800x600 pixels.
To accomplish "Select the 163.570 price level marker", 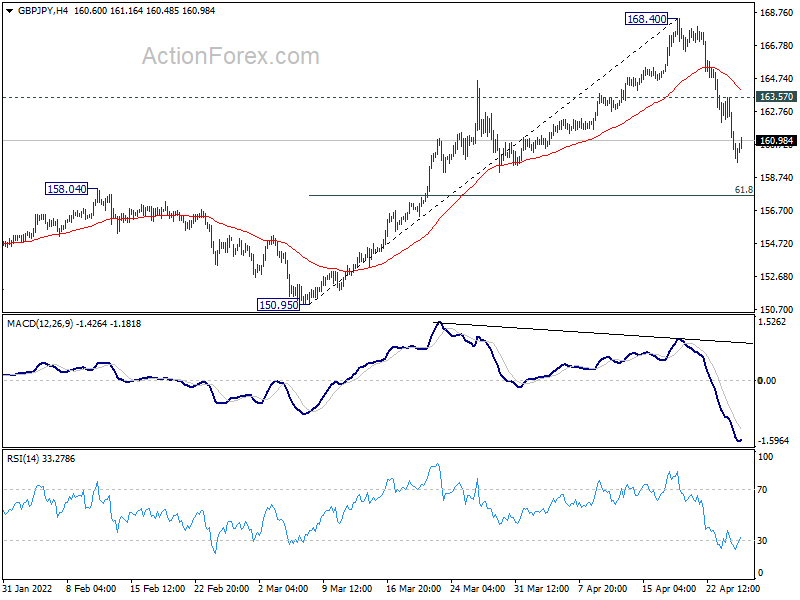I will 777,97.
